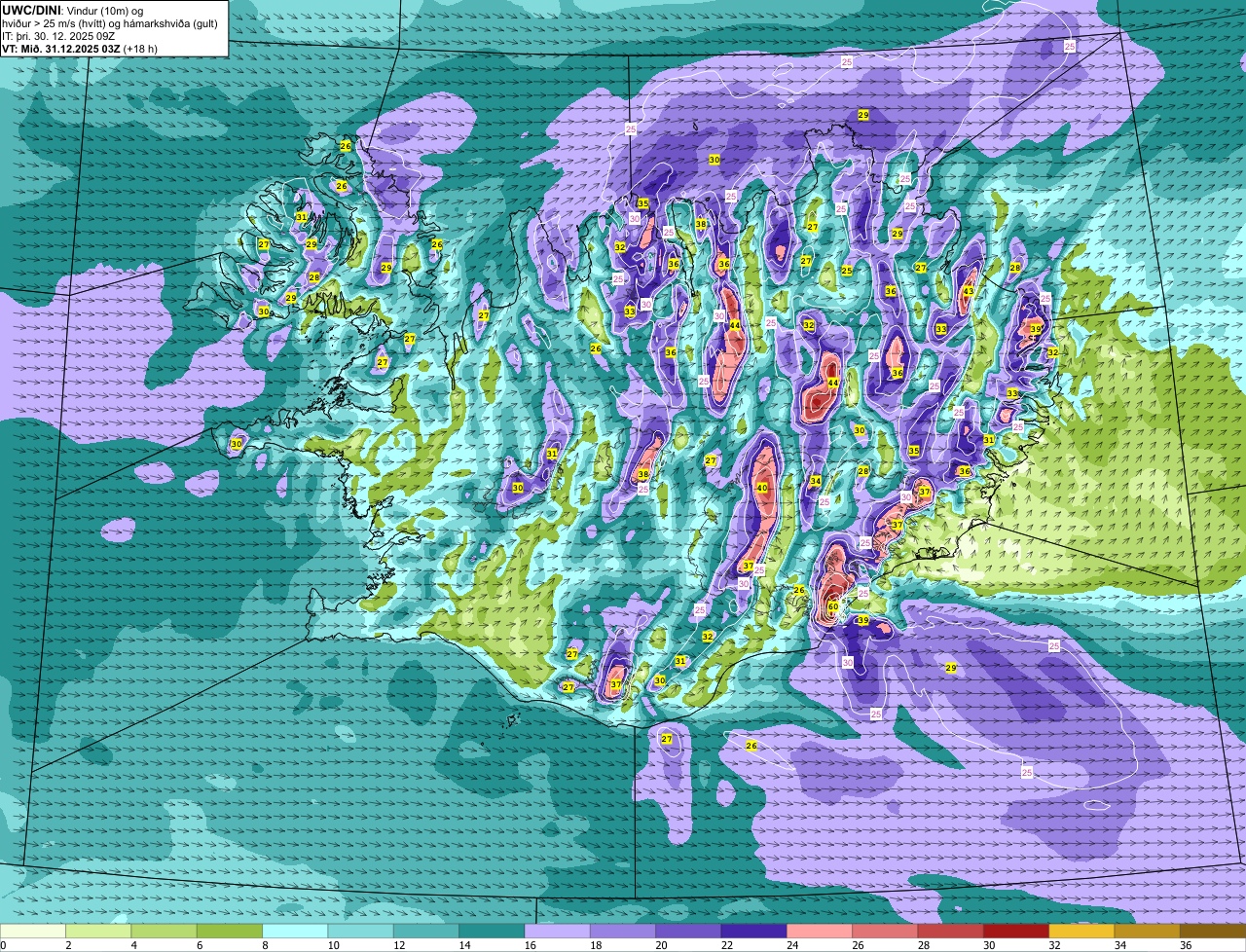Pick the 14–16 dark teal scale swatch
This screenshot has width=1246, height=952.
click(492, 931)
